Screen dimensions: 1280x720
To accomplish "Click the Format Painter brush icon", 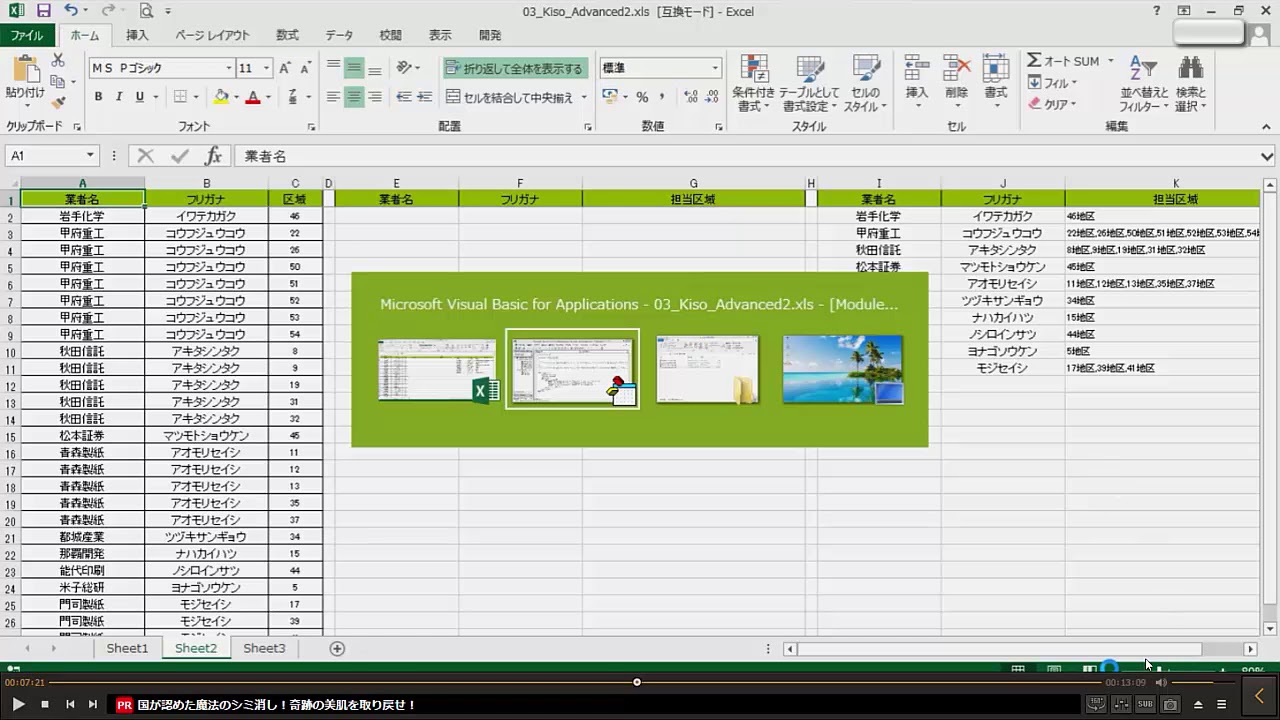I will click(x=58, y=102).
